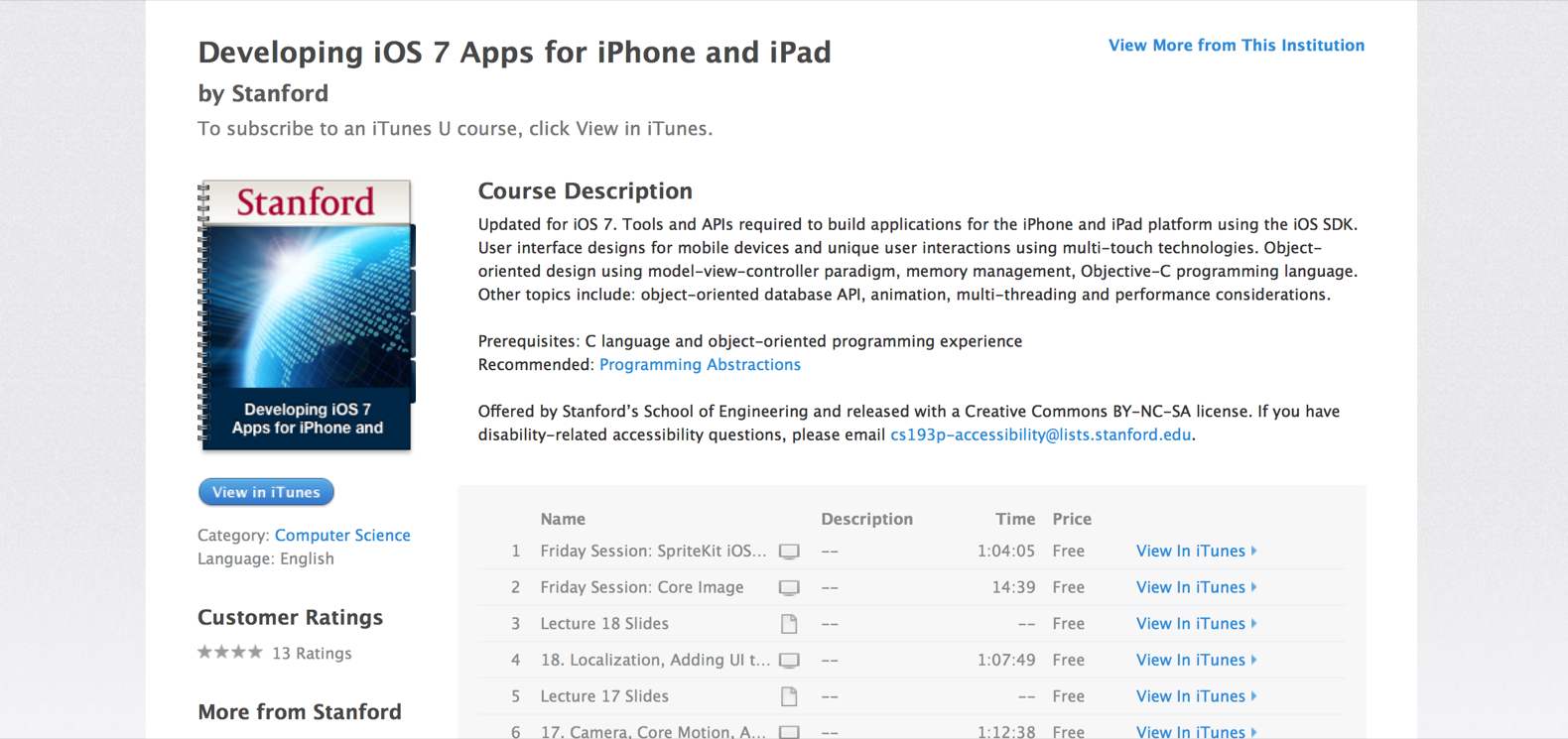Open the Programming Abstractions link
This screenshot has height=739, width=1568.
700,364
